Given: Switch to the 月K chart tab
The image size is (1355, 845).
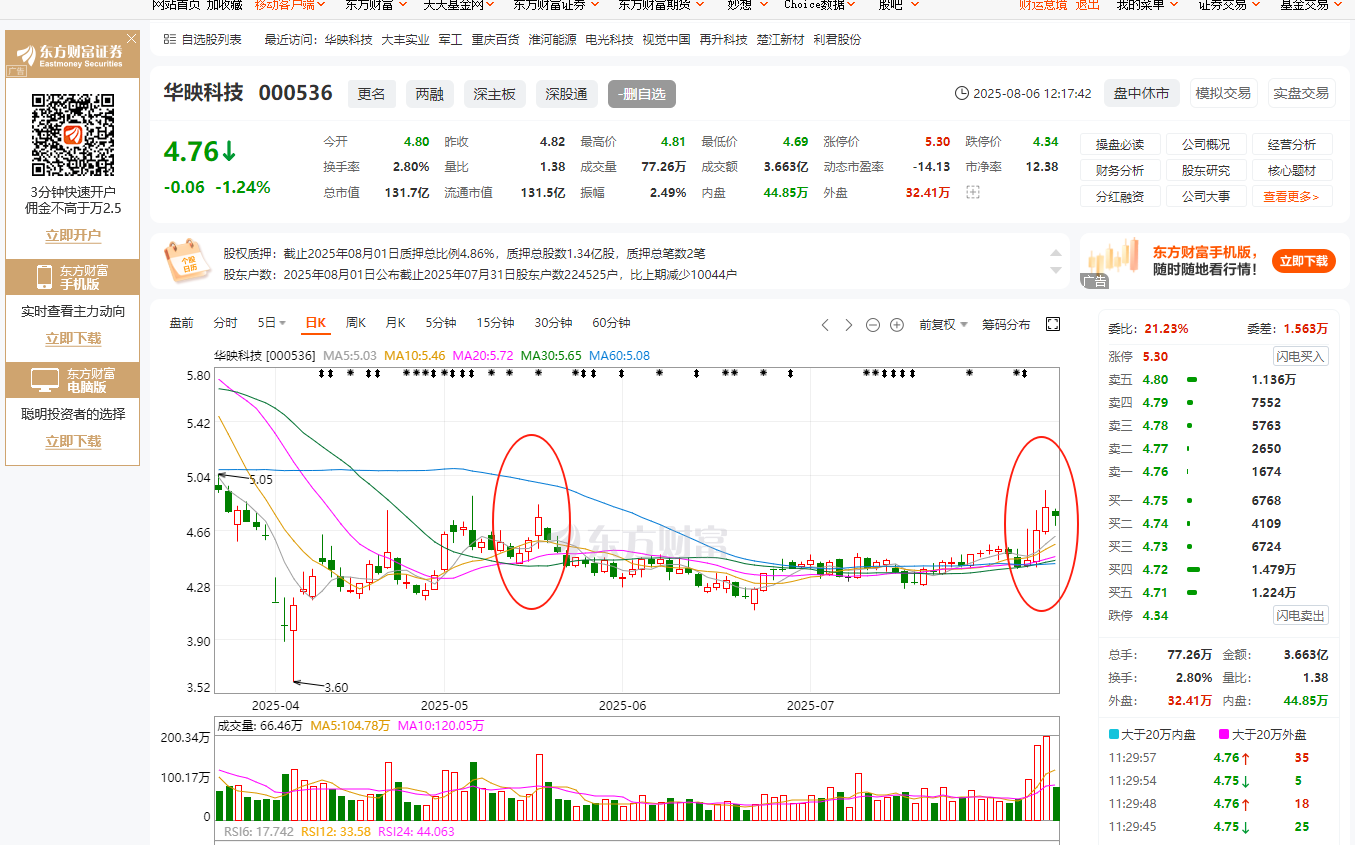Looking at the screenshot, I should point(395,323).
